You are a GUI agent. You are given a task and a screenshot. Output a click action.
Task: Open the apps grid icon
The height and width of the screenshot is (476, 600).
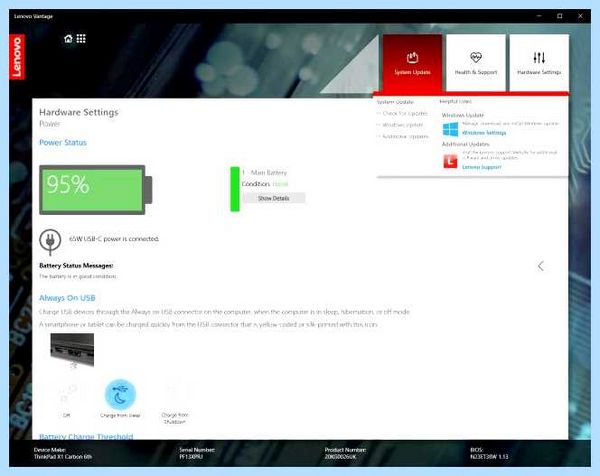81,39
